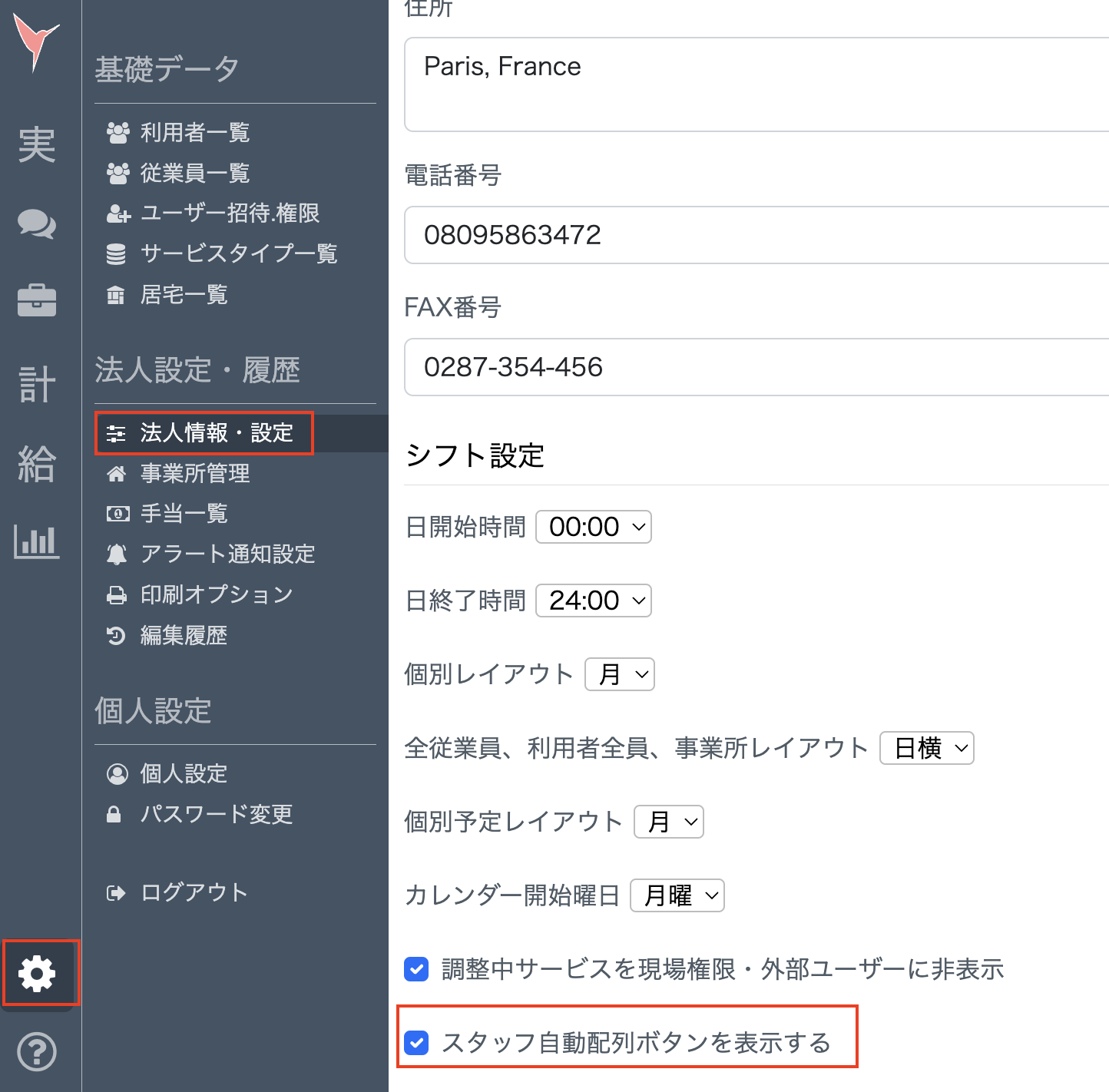This screenshot has width=1109, height=1092.
Task: Click the bar chart icon in sidebar
Action: tap(37, 541)
